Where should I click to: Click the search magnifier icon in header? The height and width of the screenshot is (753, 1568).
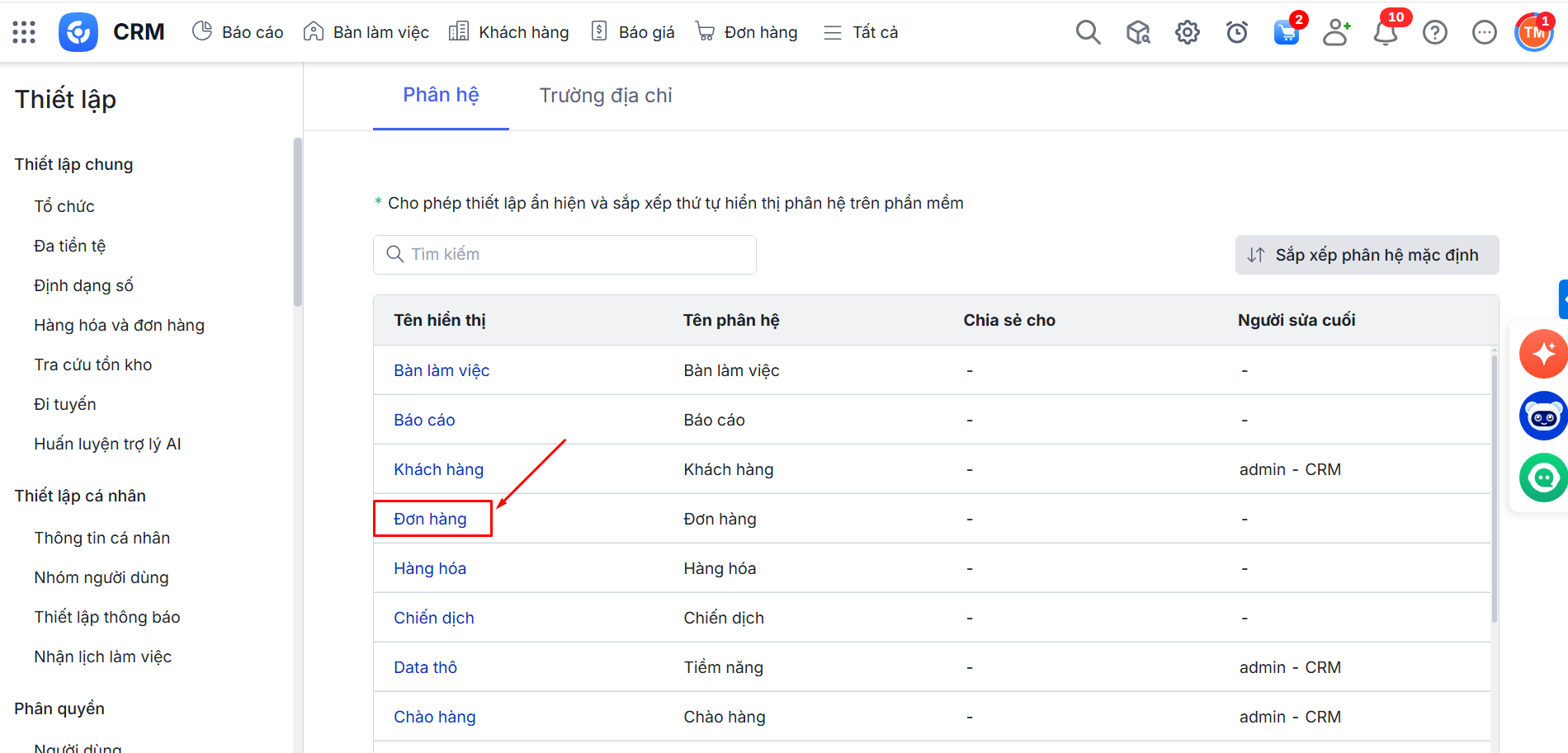point(1088,32)
